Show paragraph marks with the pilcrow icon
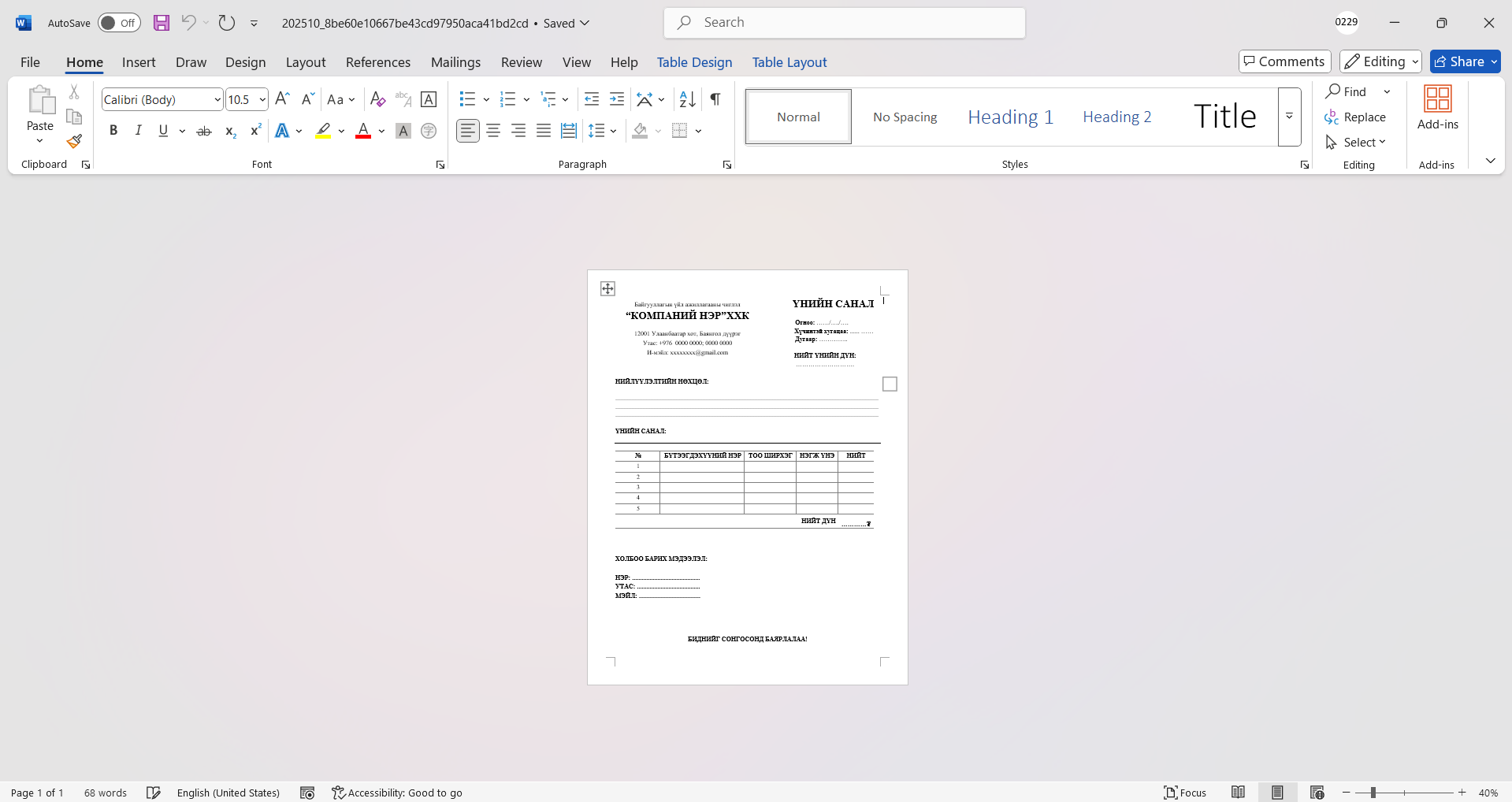Image resolution: width=1512 pixels, height=802 pixels. [x=715, y=99]
